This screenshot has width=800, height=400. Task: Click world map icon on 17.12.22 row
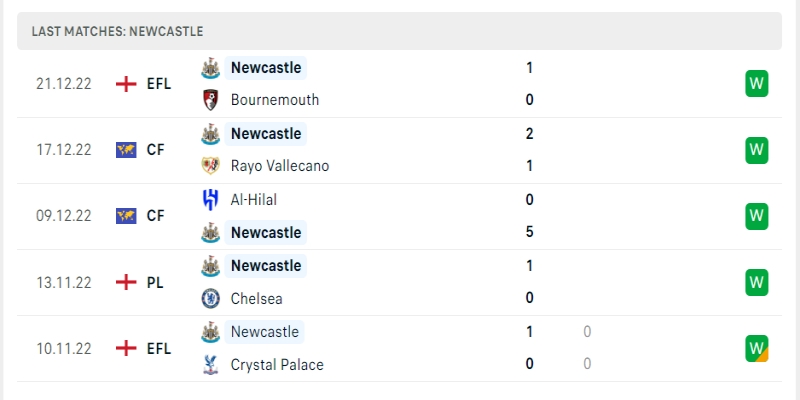click(x=126, y=150)
